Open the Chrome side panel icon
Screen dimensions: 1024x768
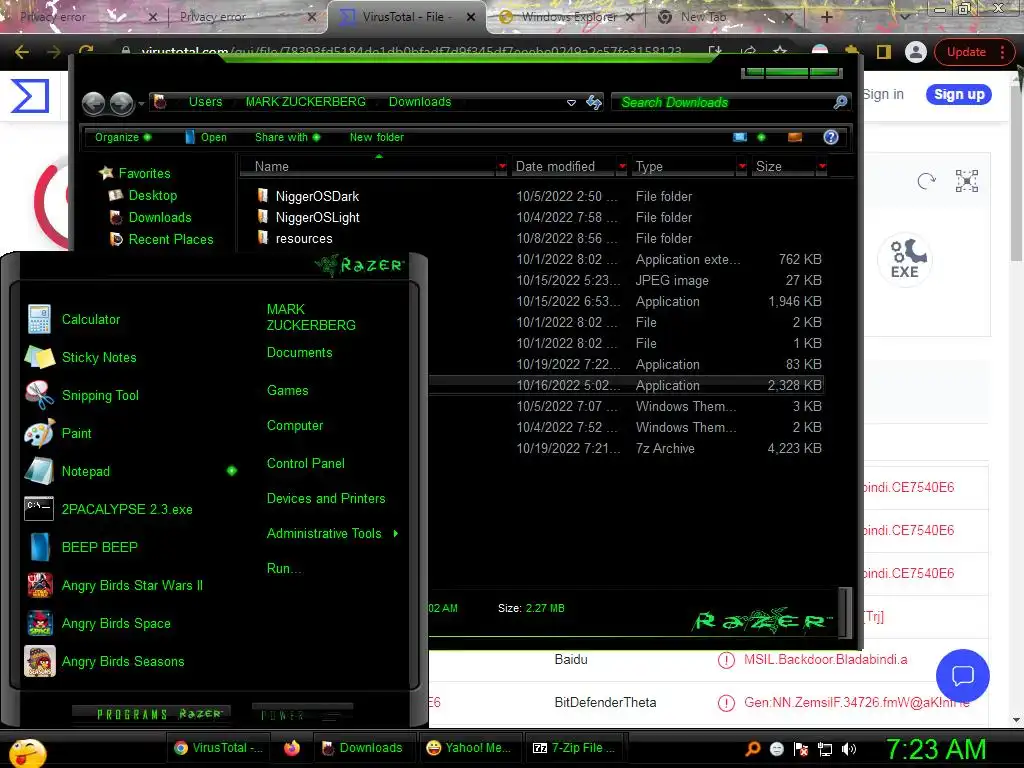pos(884,52)
